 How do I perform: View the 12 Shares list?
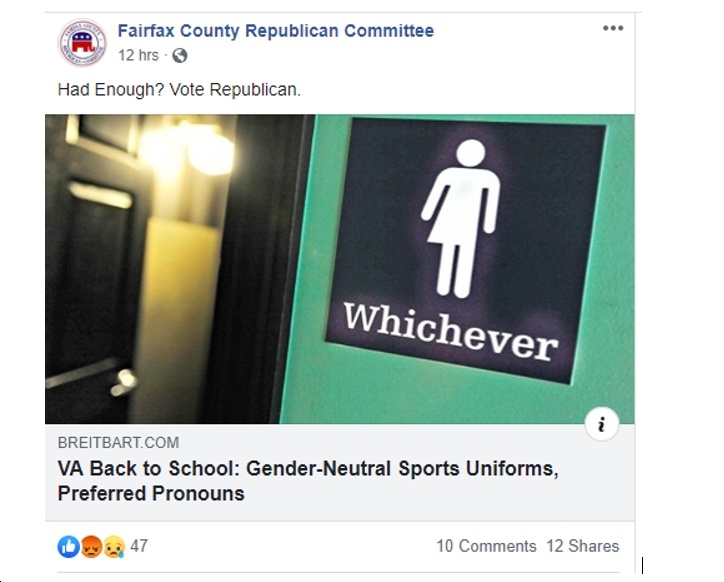(x=583, y=546)
